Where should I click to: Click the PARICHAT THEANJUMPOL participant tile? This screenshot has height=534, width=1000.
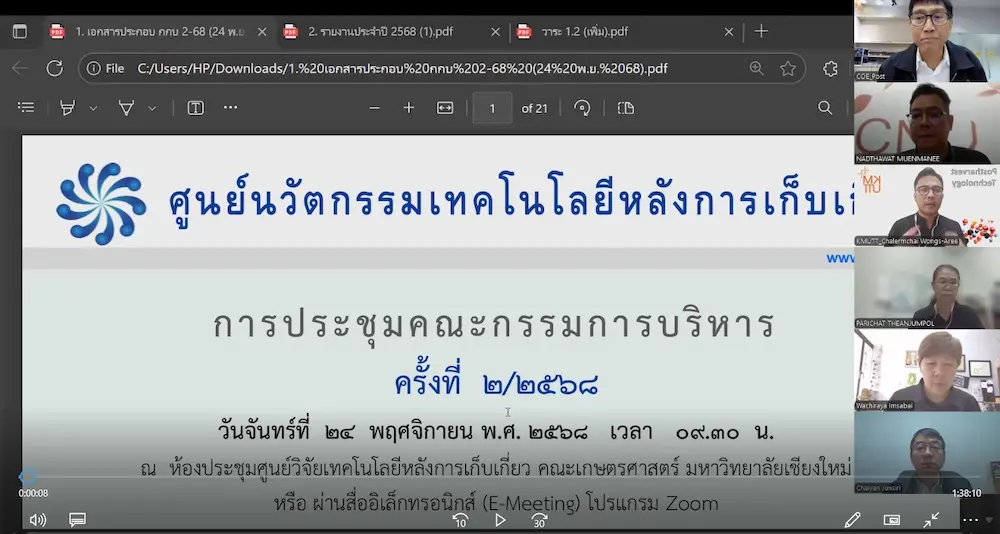(927, 288)
